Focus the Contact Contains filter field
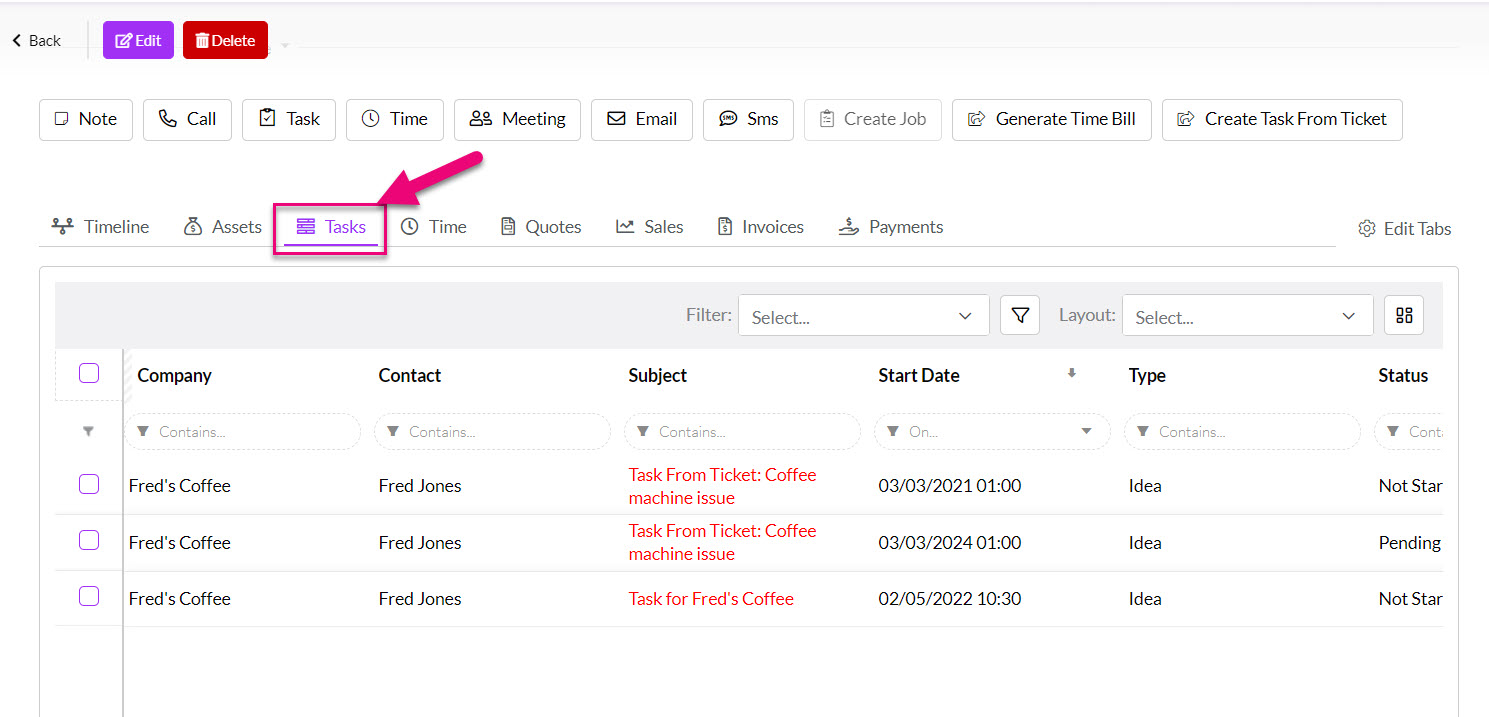The image size is (1489, 717). click(x=492, y=432)
